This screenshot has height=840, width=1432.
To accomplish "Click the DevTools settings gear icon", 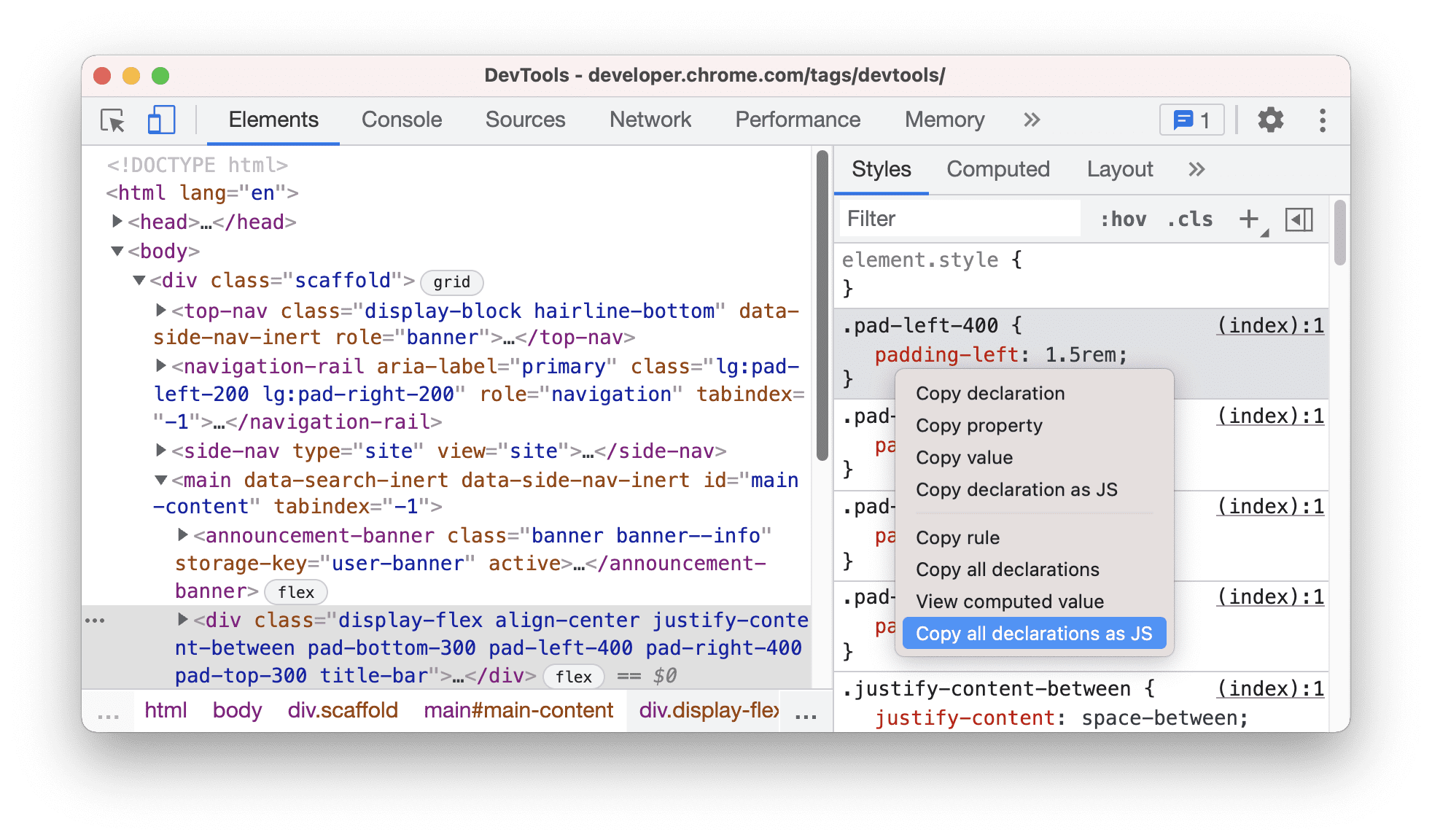I will click(x=1270, y=120).
